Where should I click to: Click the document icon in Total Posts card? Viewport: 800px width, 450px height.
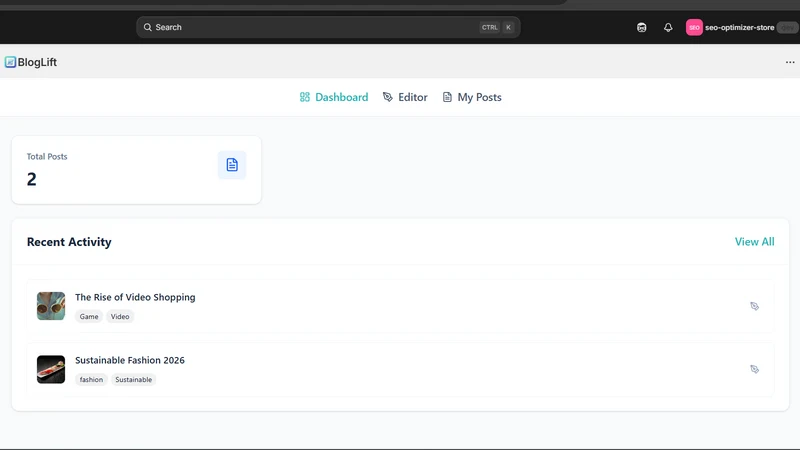pos(232,165)
